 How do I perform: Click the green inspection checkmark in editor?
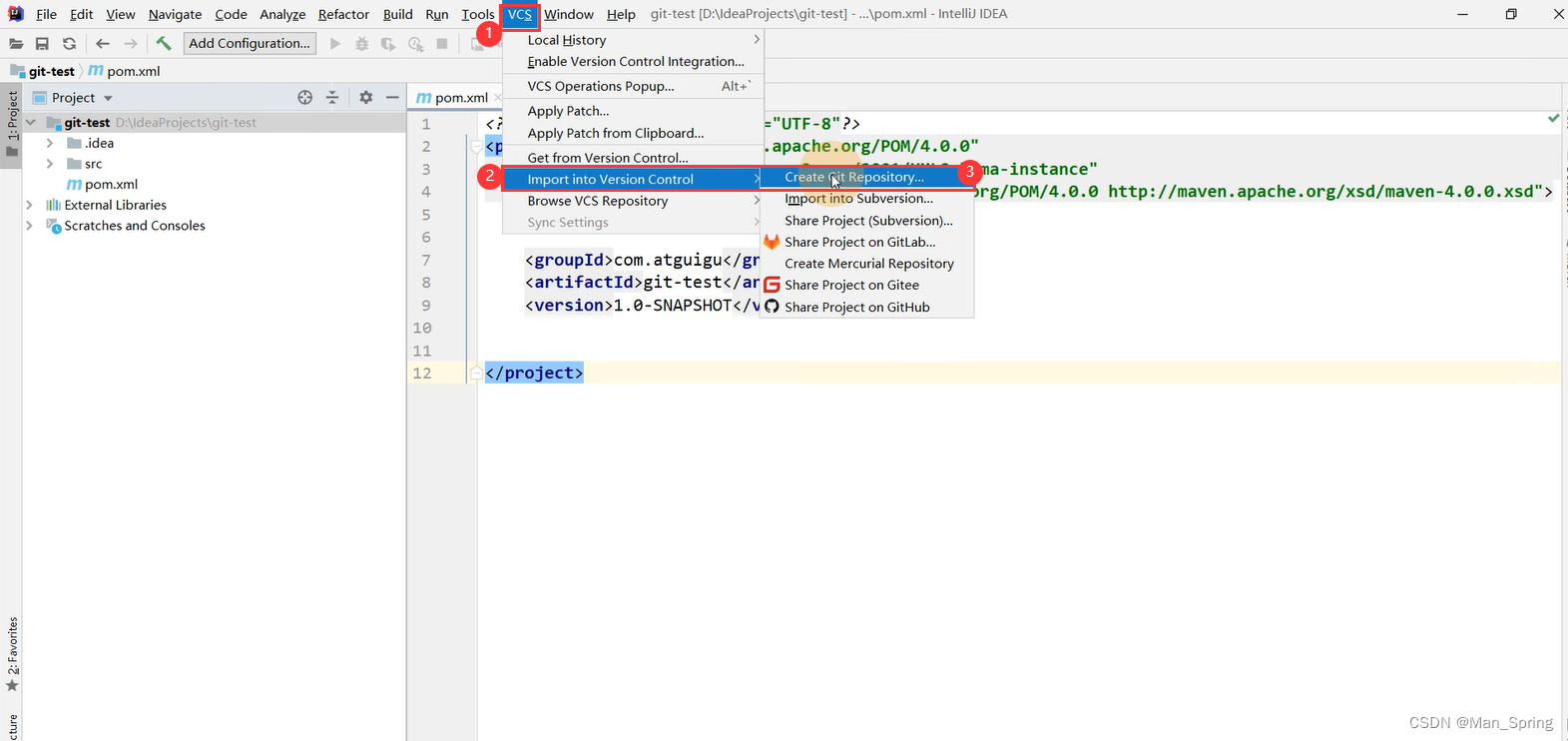1553,118
